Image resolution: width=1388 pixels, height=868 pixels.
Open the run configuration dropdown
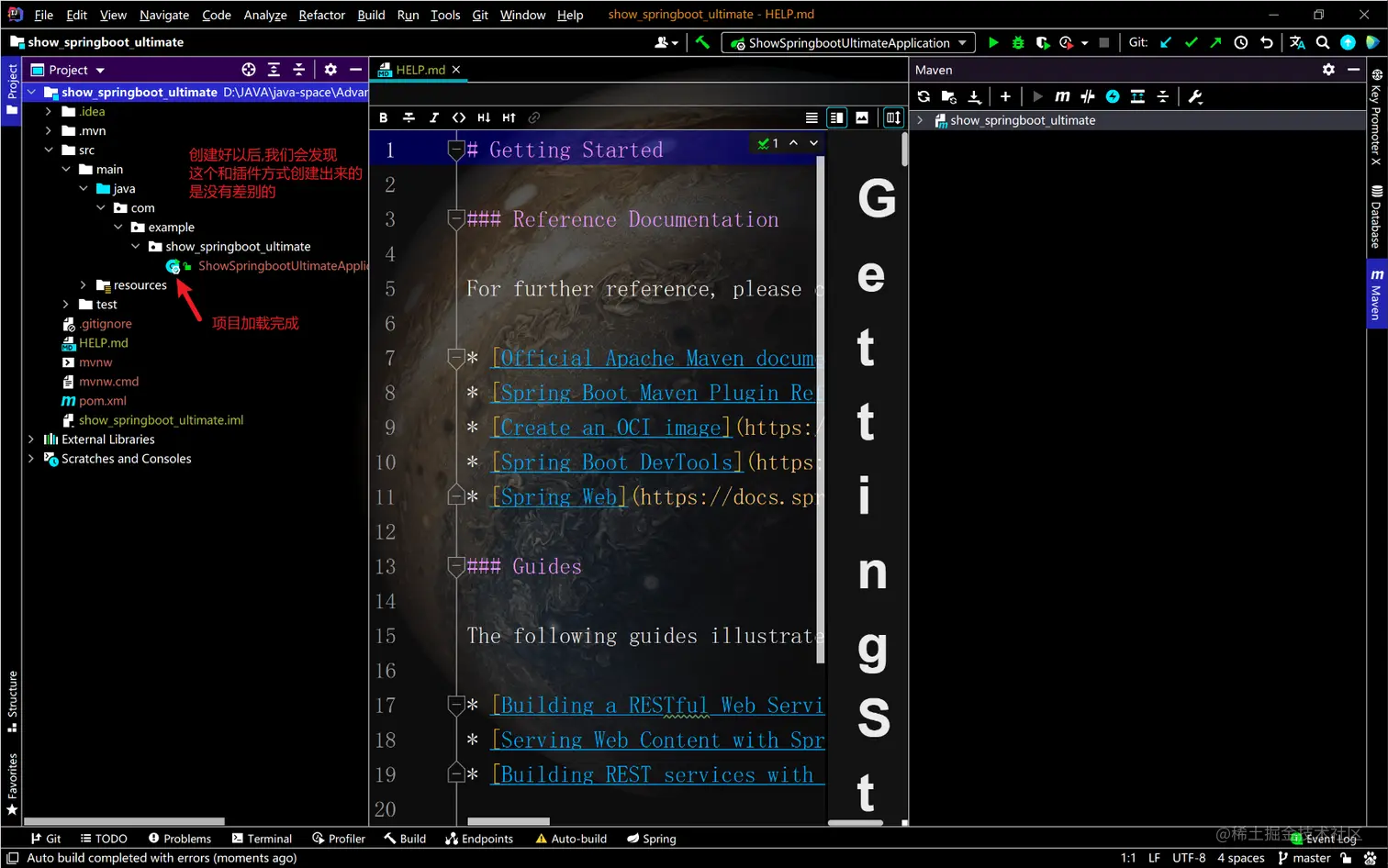click(x=848, y=43)
